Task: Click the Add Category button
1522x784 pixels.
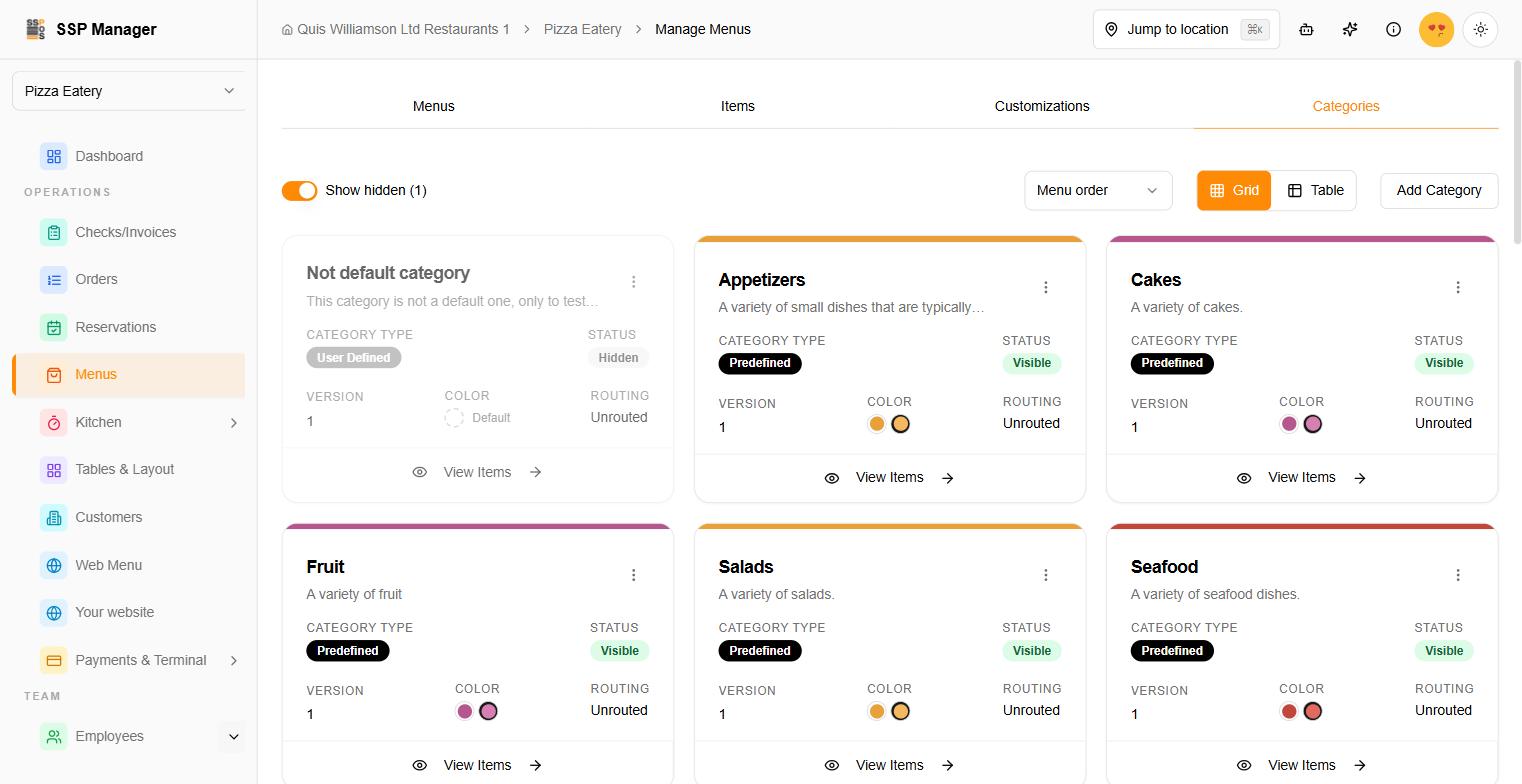Action: pyautogui.click(x=1439, y=190)
